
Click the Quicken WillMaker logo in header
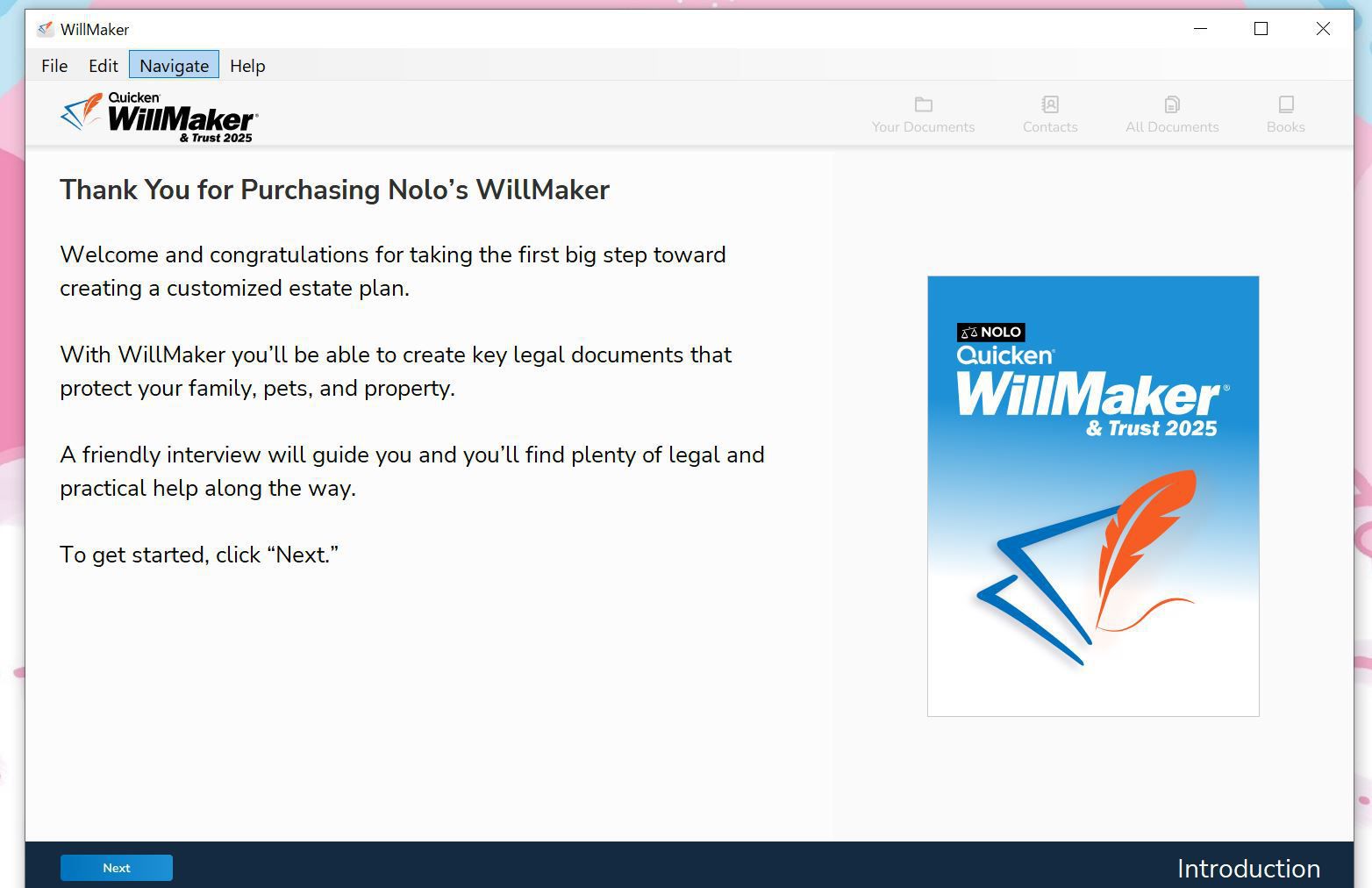[x=159, y=118]
